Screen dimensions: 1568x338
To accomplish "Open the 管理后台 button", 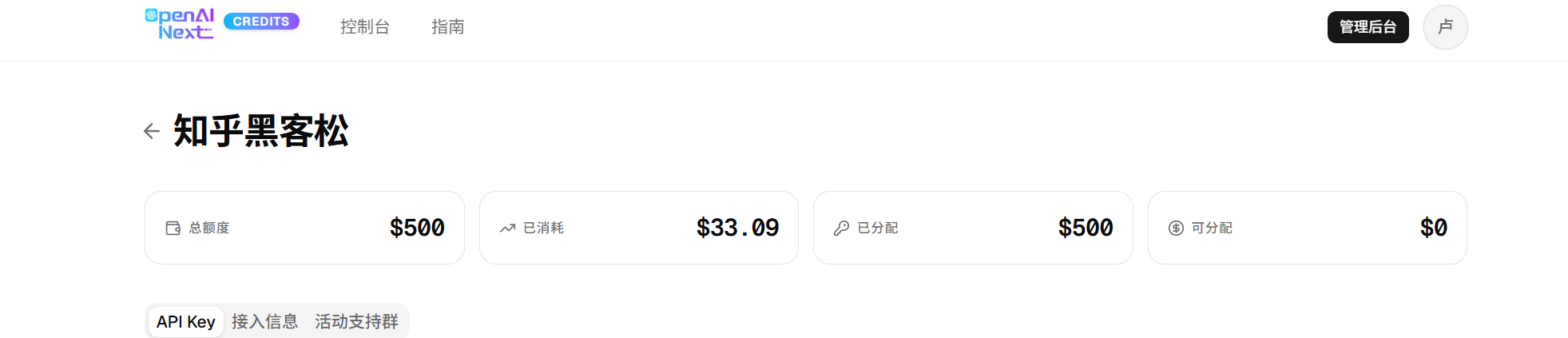I will [1368, 27].
